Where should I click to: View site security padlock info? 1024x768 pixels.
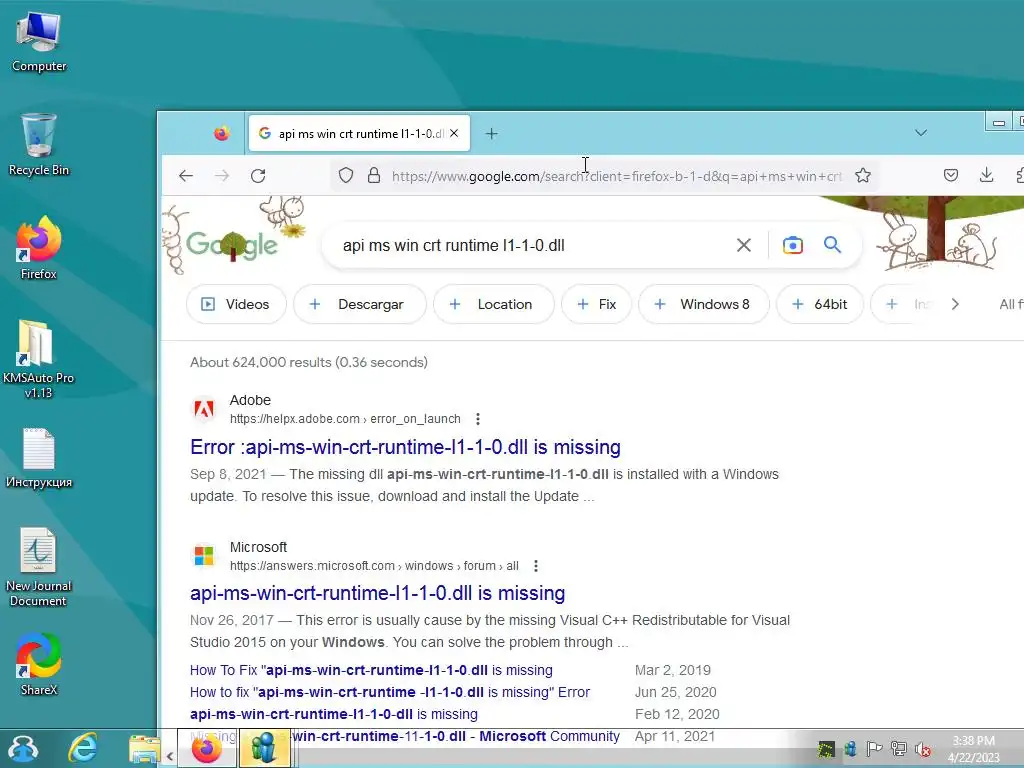click(x=374, y=176)
